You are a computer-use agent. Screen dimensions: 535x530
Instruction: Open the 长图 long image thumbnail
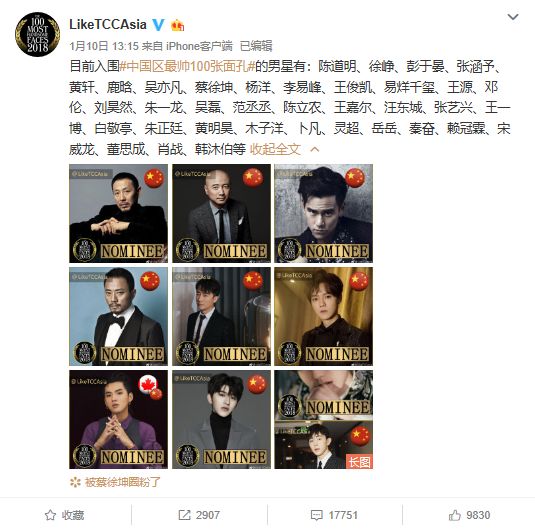tap(323, 419)
